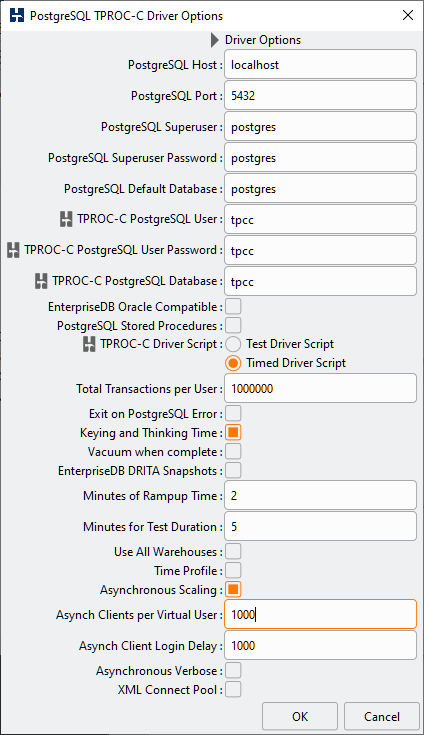Expand the Driver Options arrow
This screenshot has height=735, width=424.
(x=215, y=40)
